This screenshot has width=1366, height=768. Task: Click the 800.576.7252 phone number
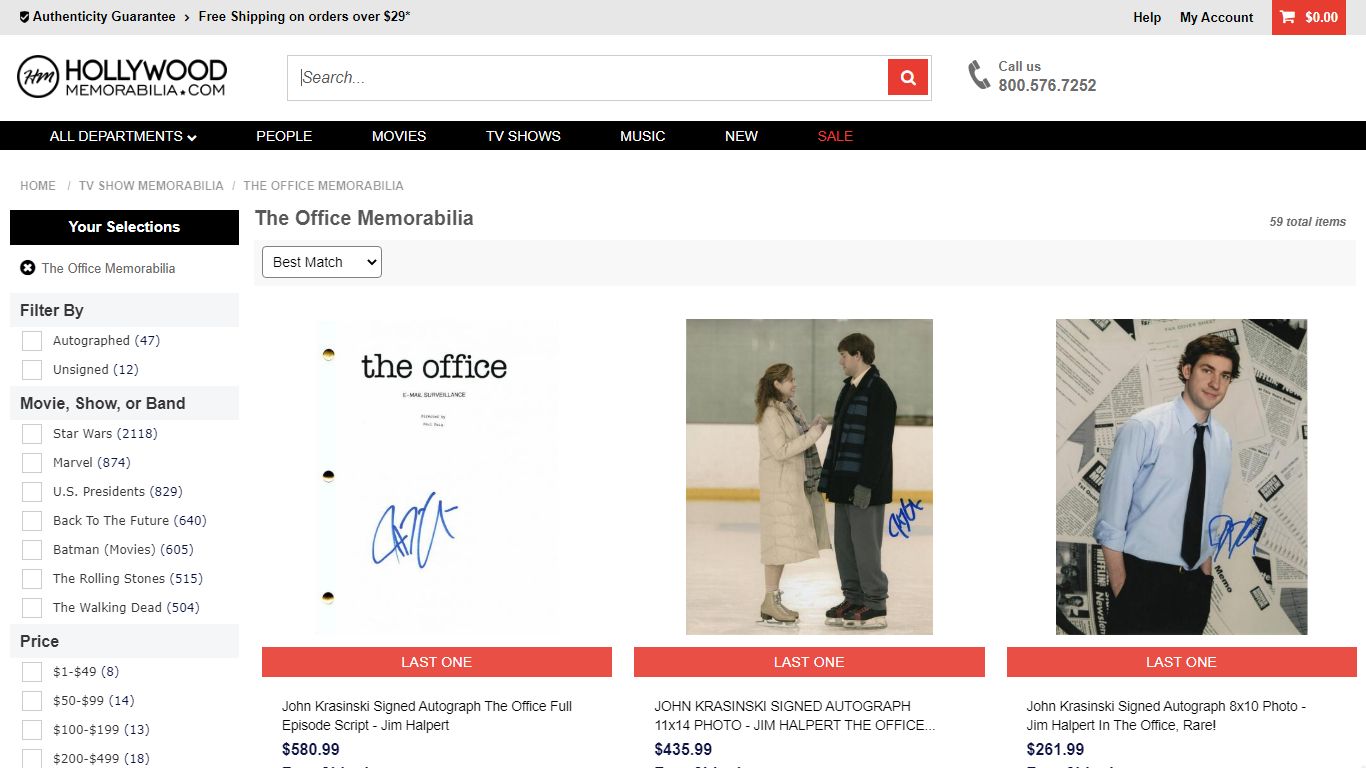[1047, 86]
